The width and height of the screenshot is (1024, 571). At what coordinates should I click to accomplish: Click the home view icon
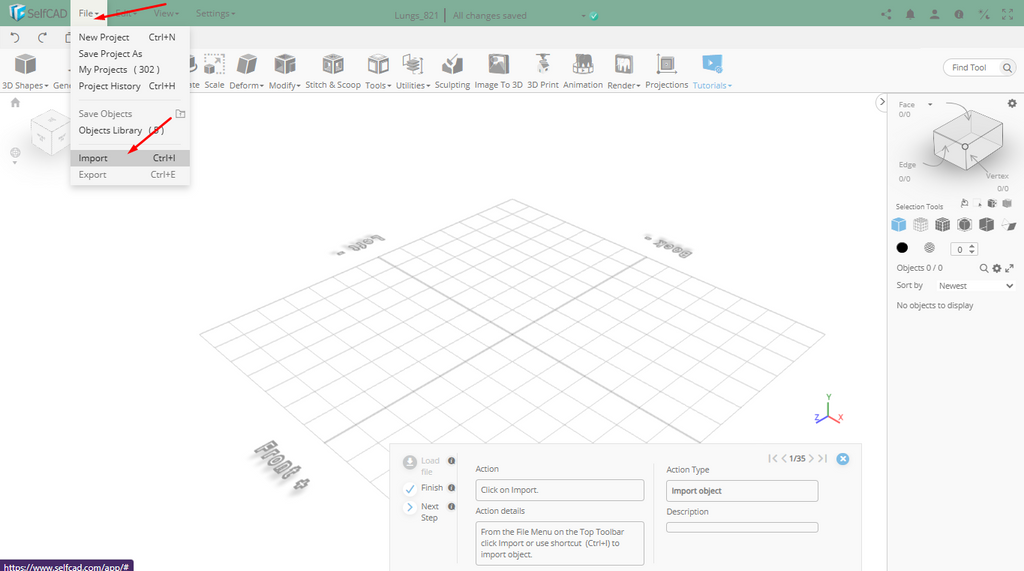[x=15, y=103]
